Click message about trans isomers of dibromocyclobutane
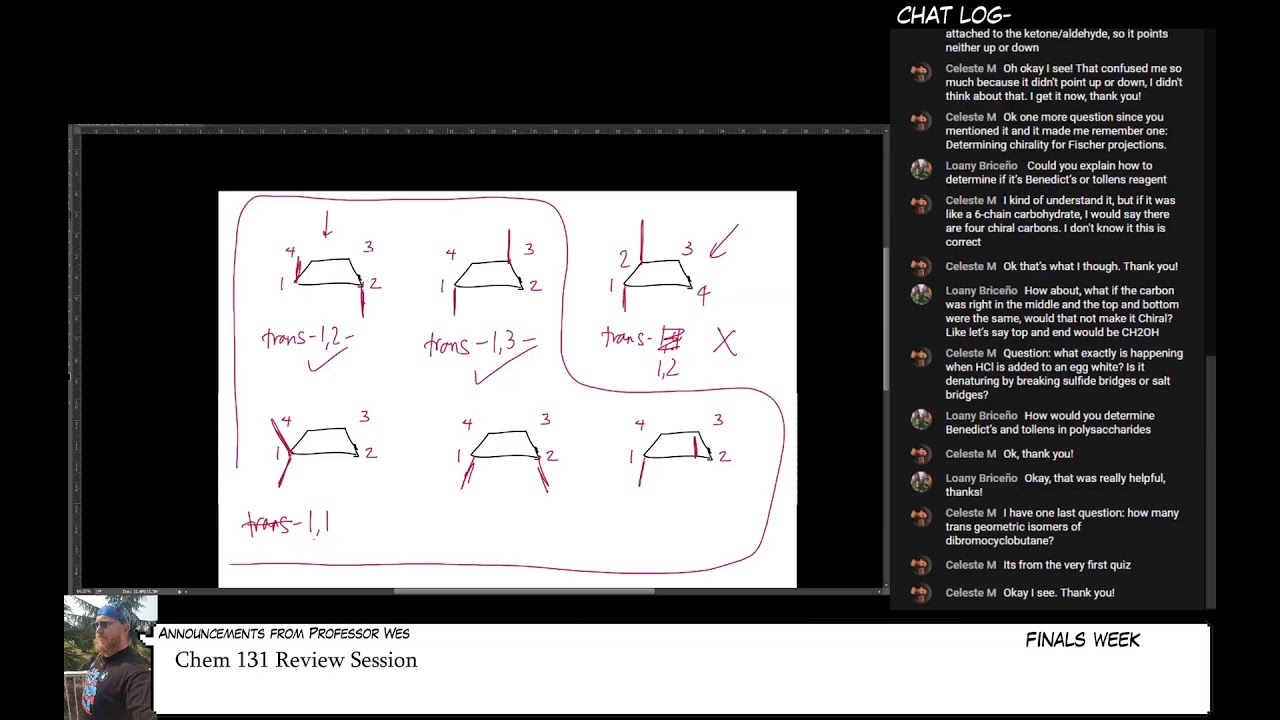The width and height of the screenshot is (1280, 720). click(x=1062, y=527)
